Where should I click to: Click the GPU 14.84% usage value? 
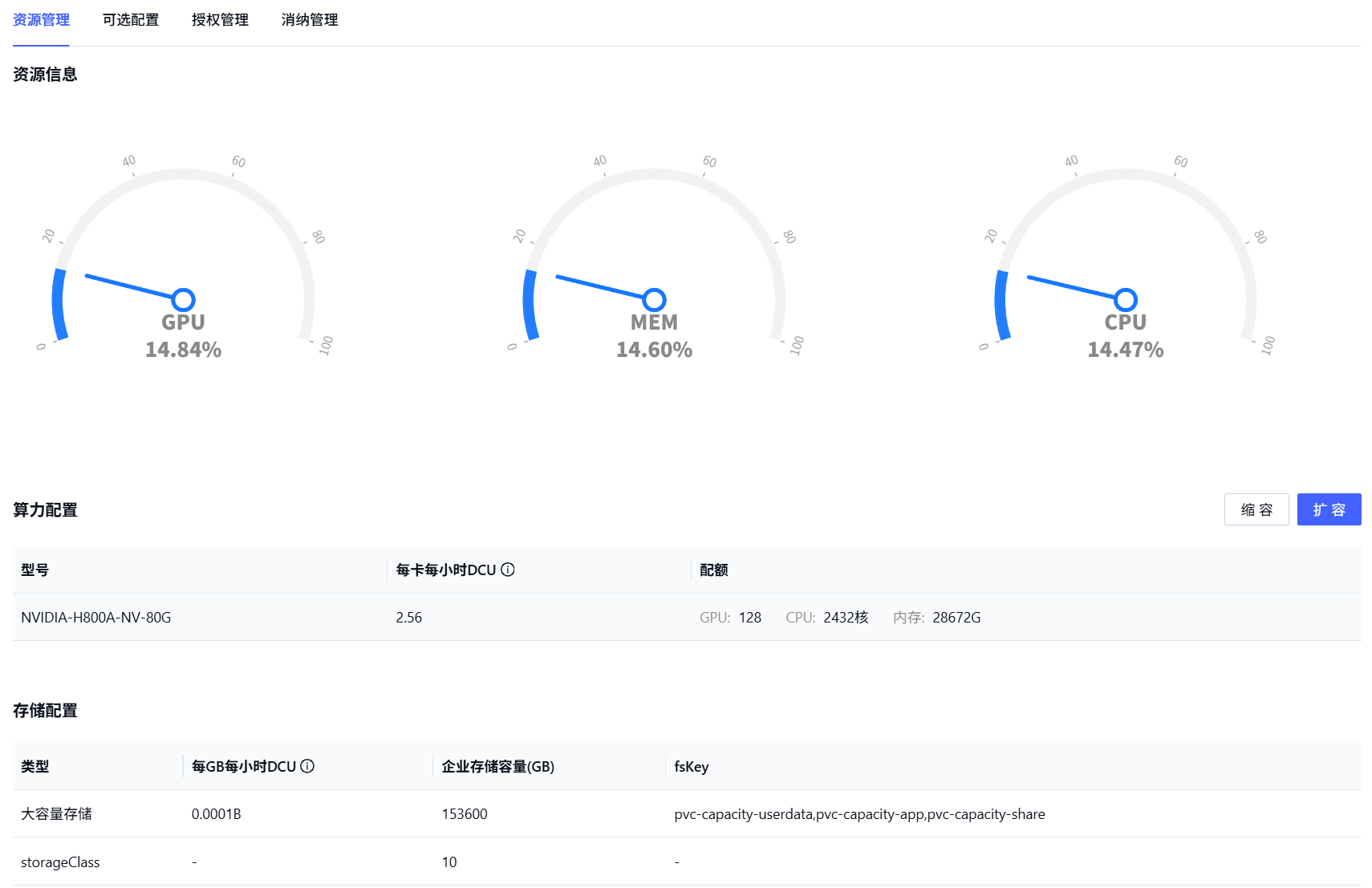coord(183,350)
